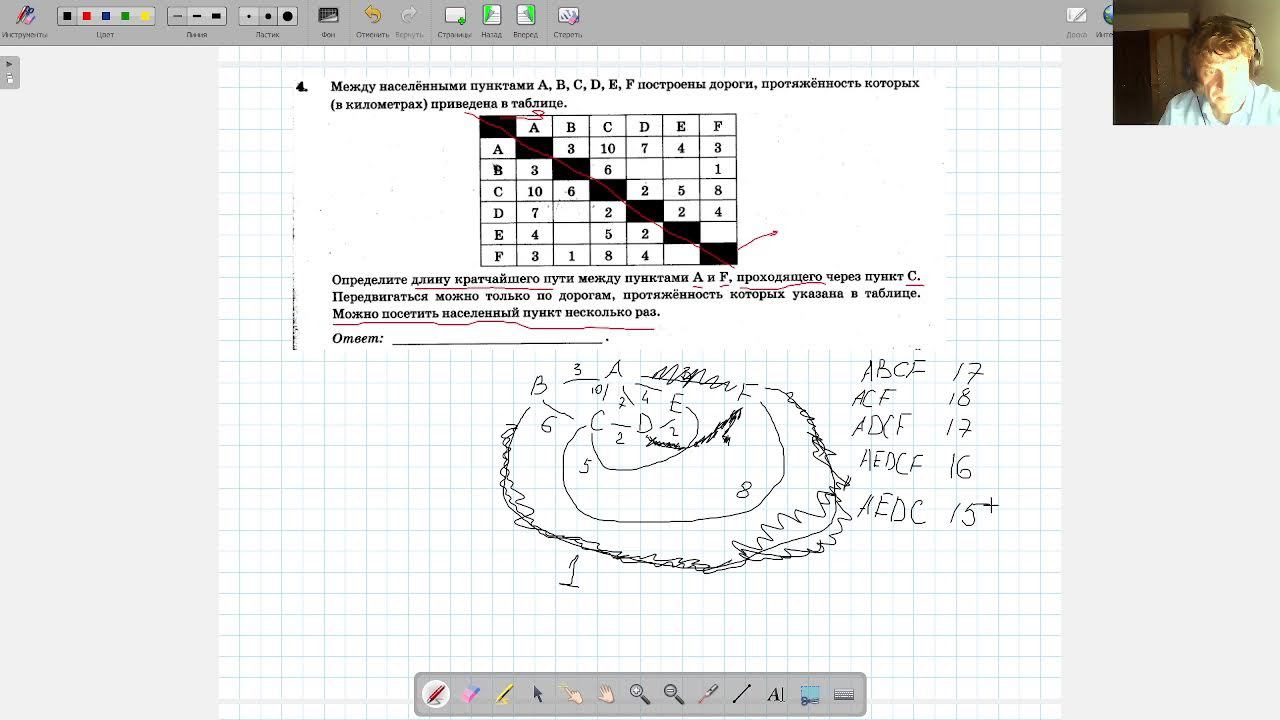Activate the Laser pointer tool

708,694
